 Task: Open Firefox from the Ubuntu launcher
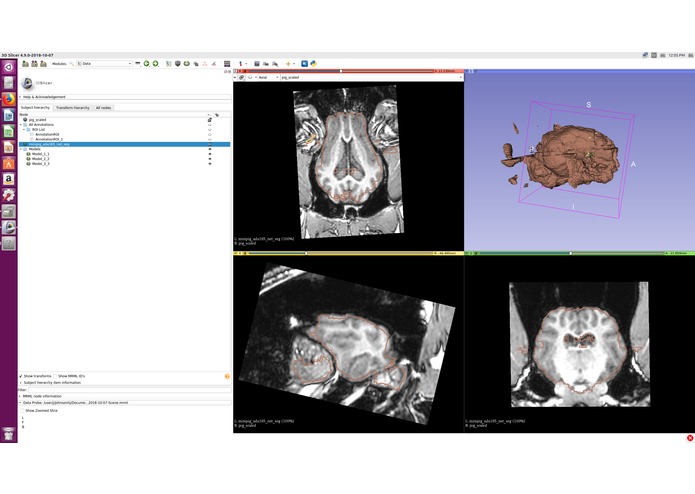[x=8, y=99]
